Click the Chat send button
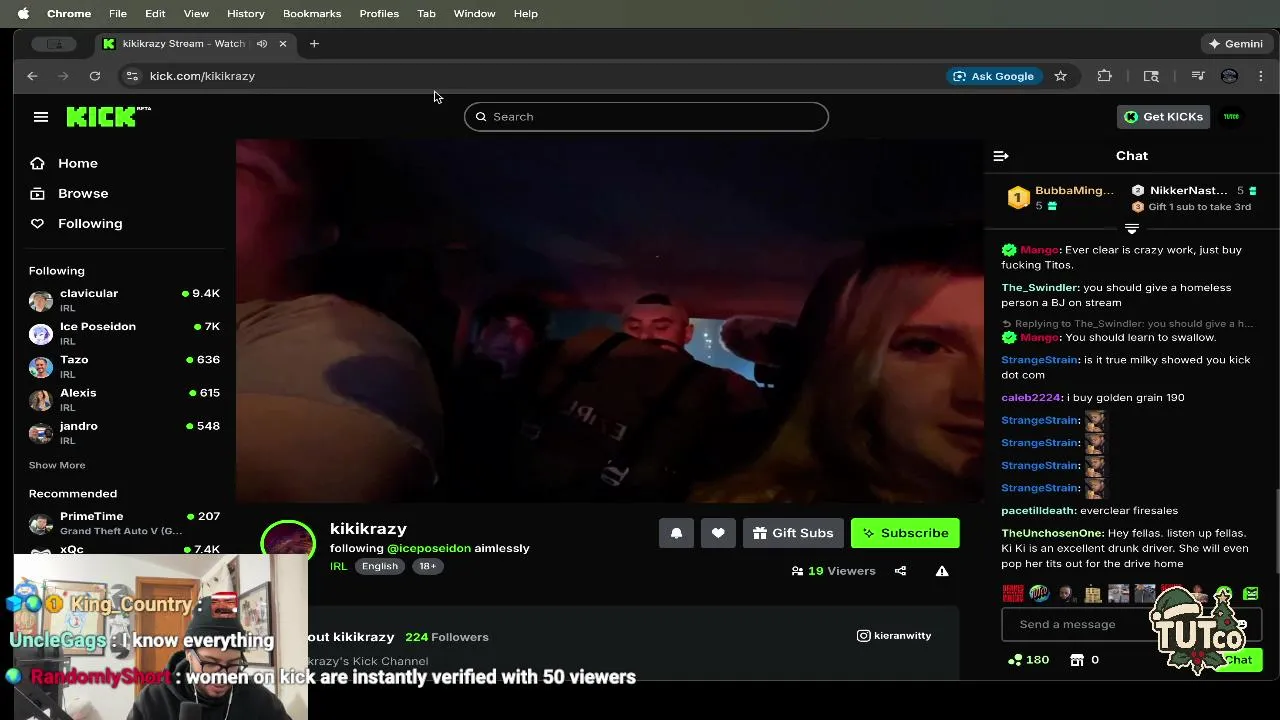 click(1238, 660)
